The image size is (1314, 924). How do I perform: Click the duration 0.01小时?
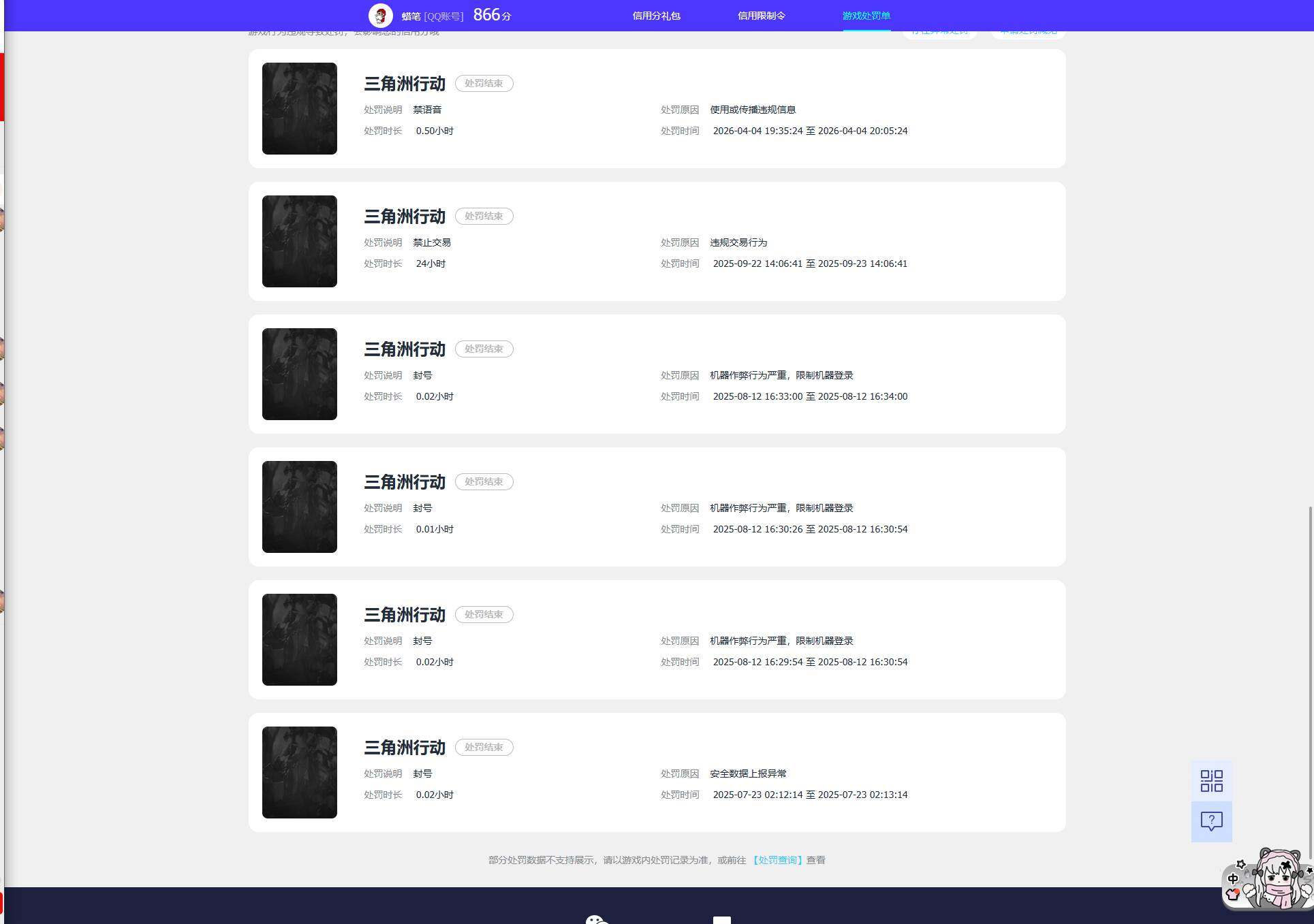point(435,529)
